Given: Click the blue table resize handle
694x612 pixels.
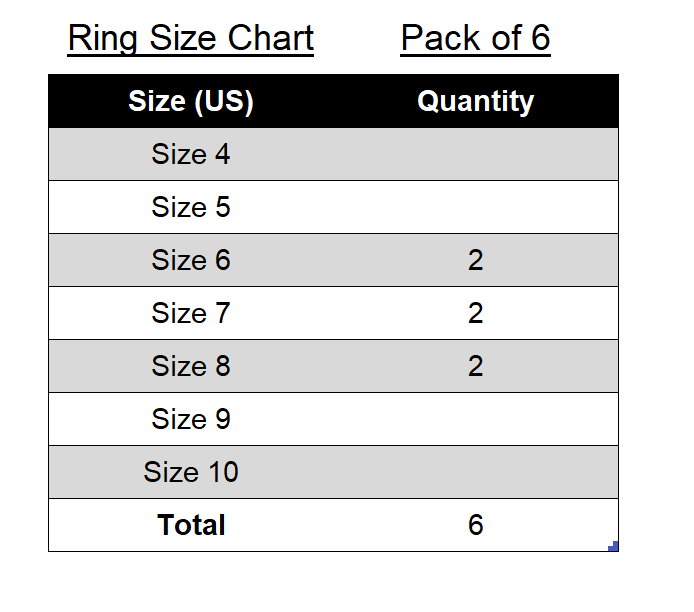Looking at the screenshot, I should 614,546.
